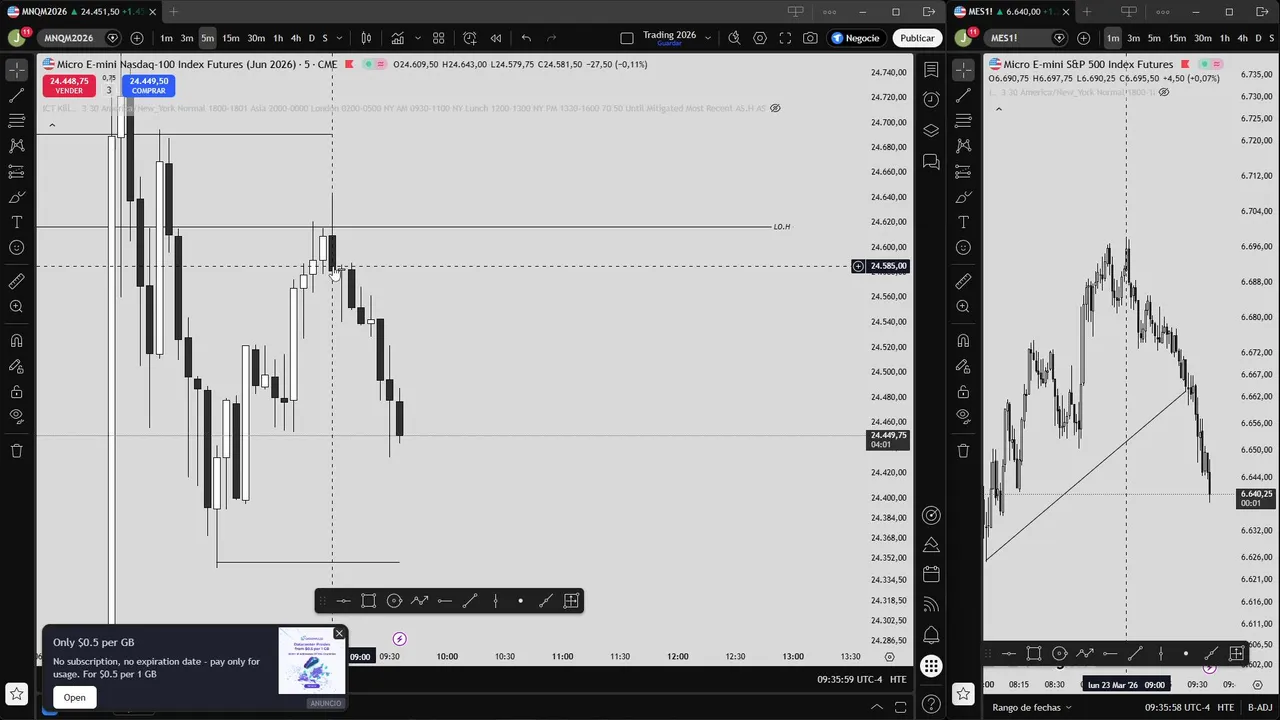This screenshot has height=720, width=1280.
Task: Expand timeframe dropdown chevron on MNQM2026 chart
Action: 341,38
